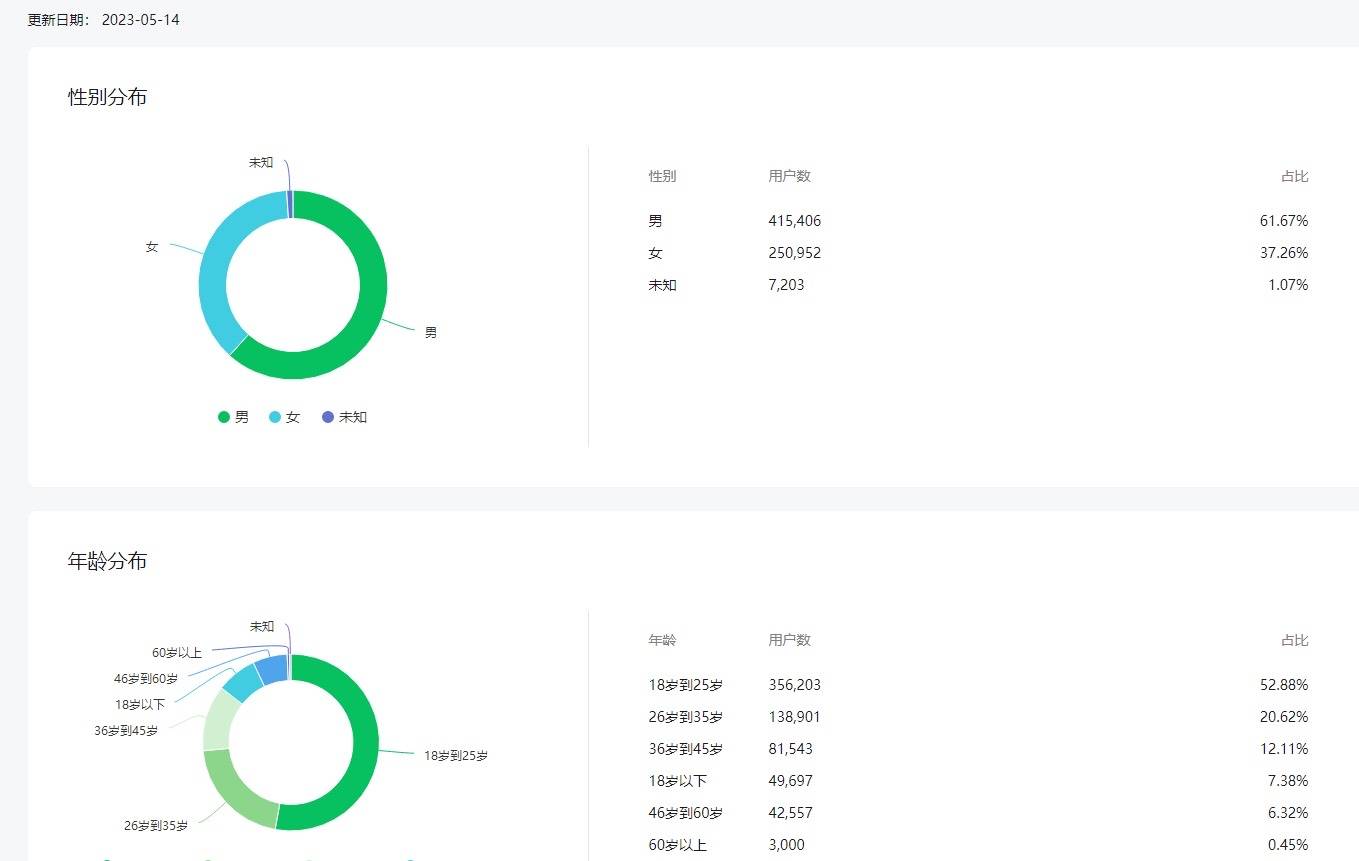Click the 年龄 column header

click(x=662, y=640)
